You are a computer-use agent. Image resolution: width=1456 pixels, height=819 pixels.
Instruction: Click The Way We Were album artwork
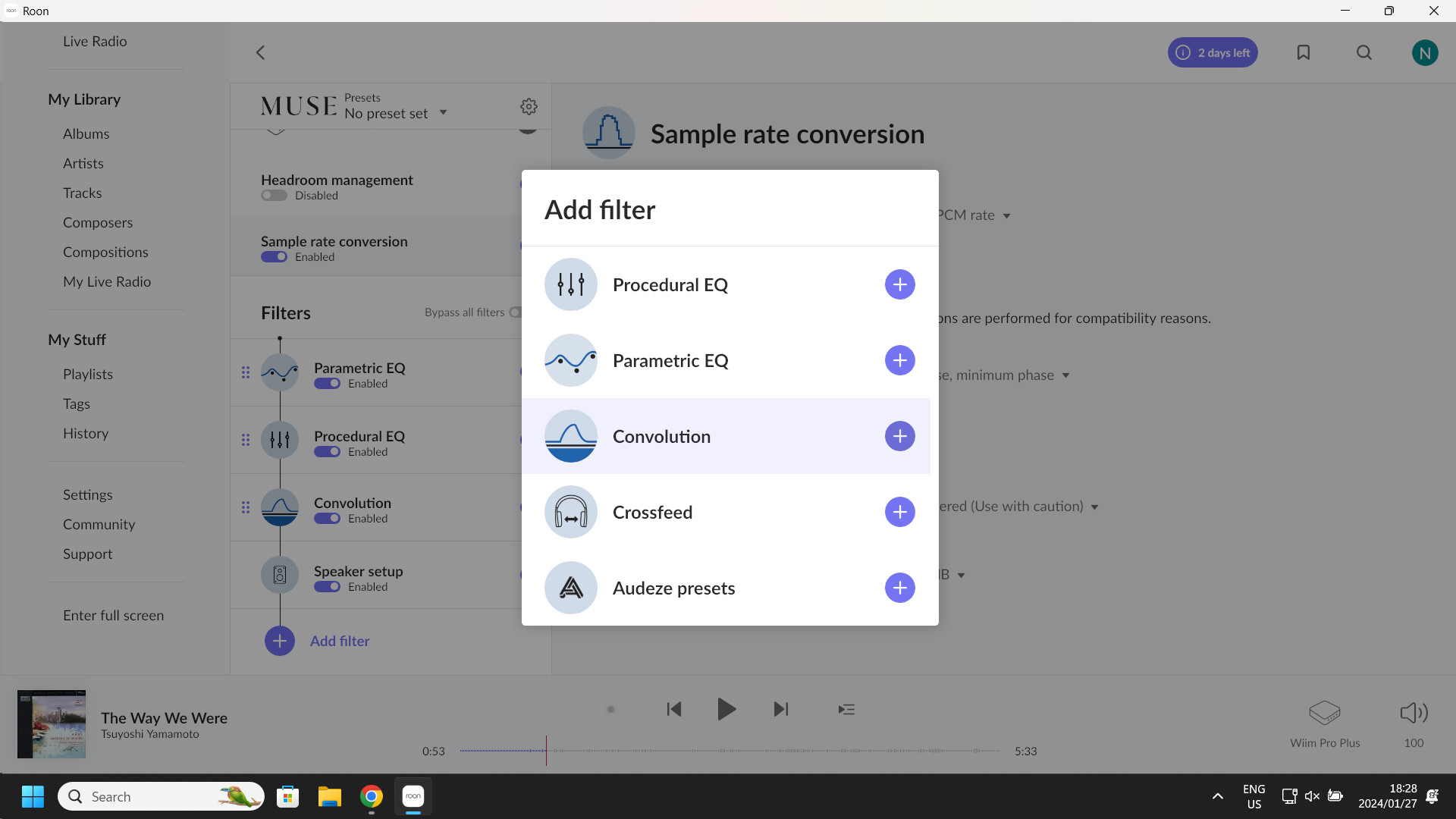51,724
